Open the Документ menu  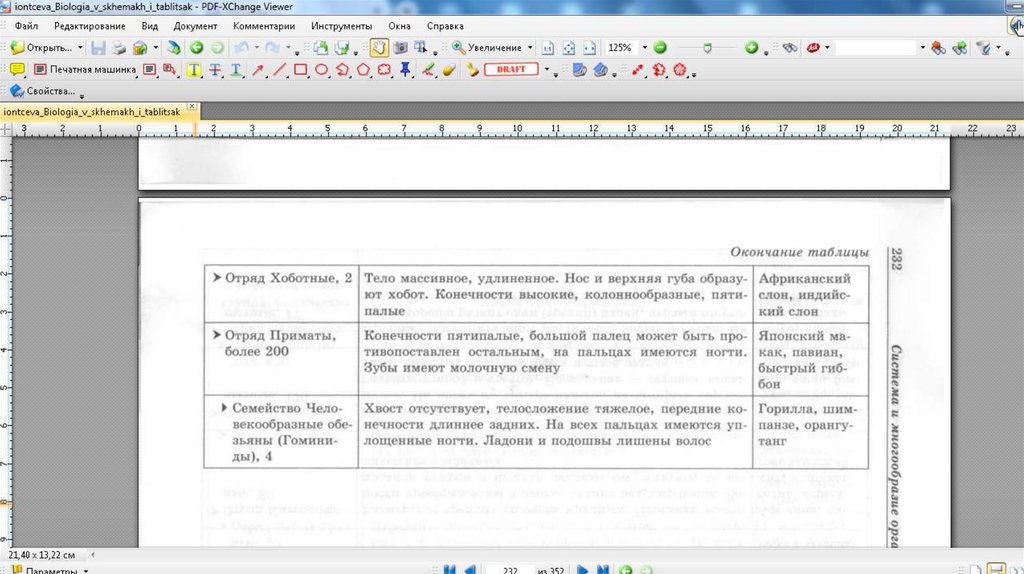[194, 25]
